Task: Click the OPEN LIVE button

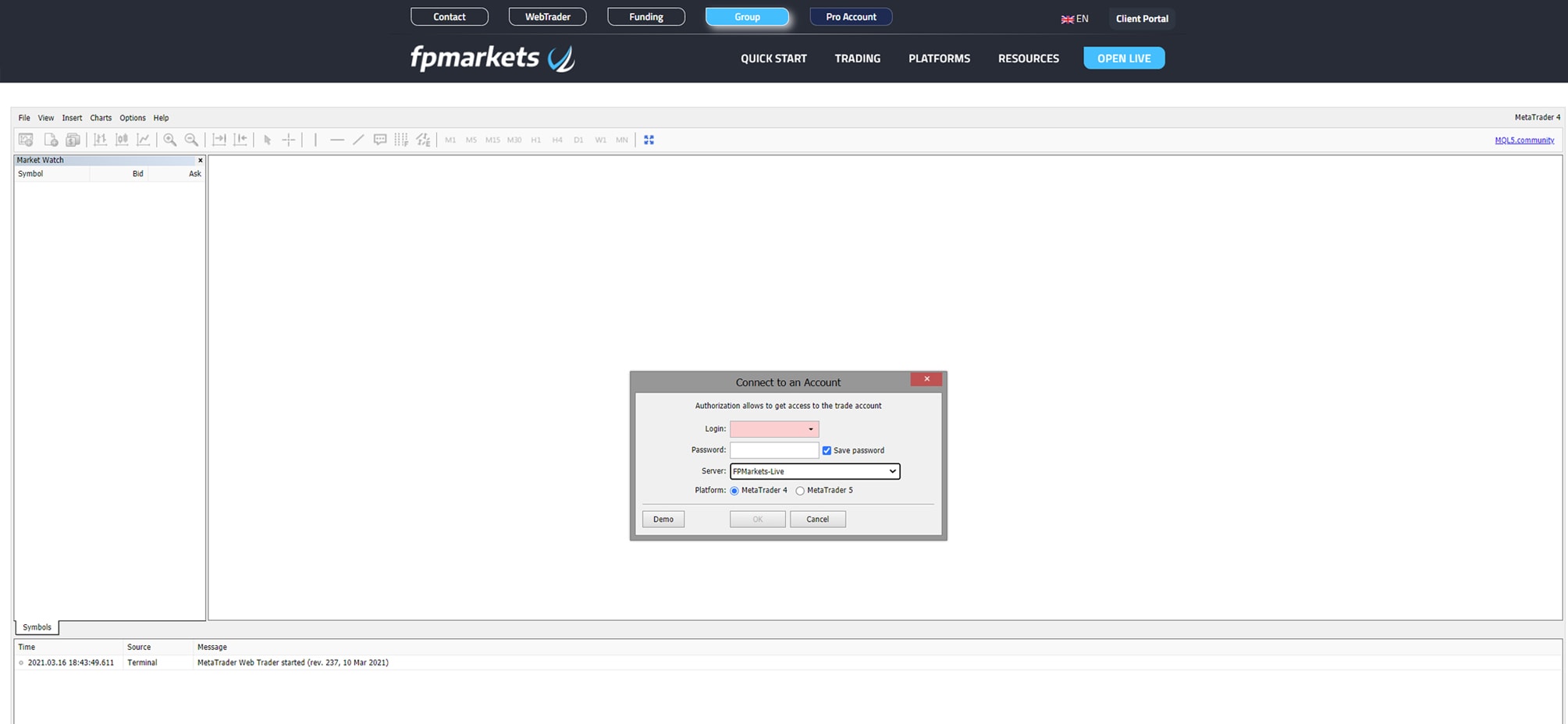Action: click(1124, 58)
